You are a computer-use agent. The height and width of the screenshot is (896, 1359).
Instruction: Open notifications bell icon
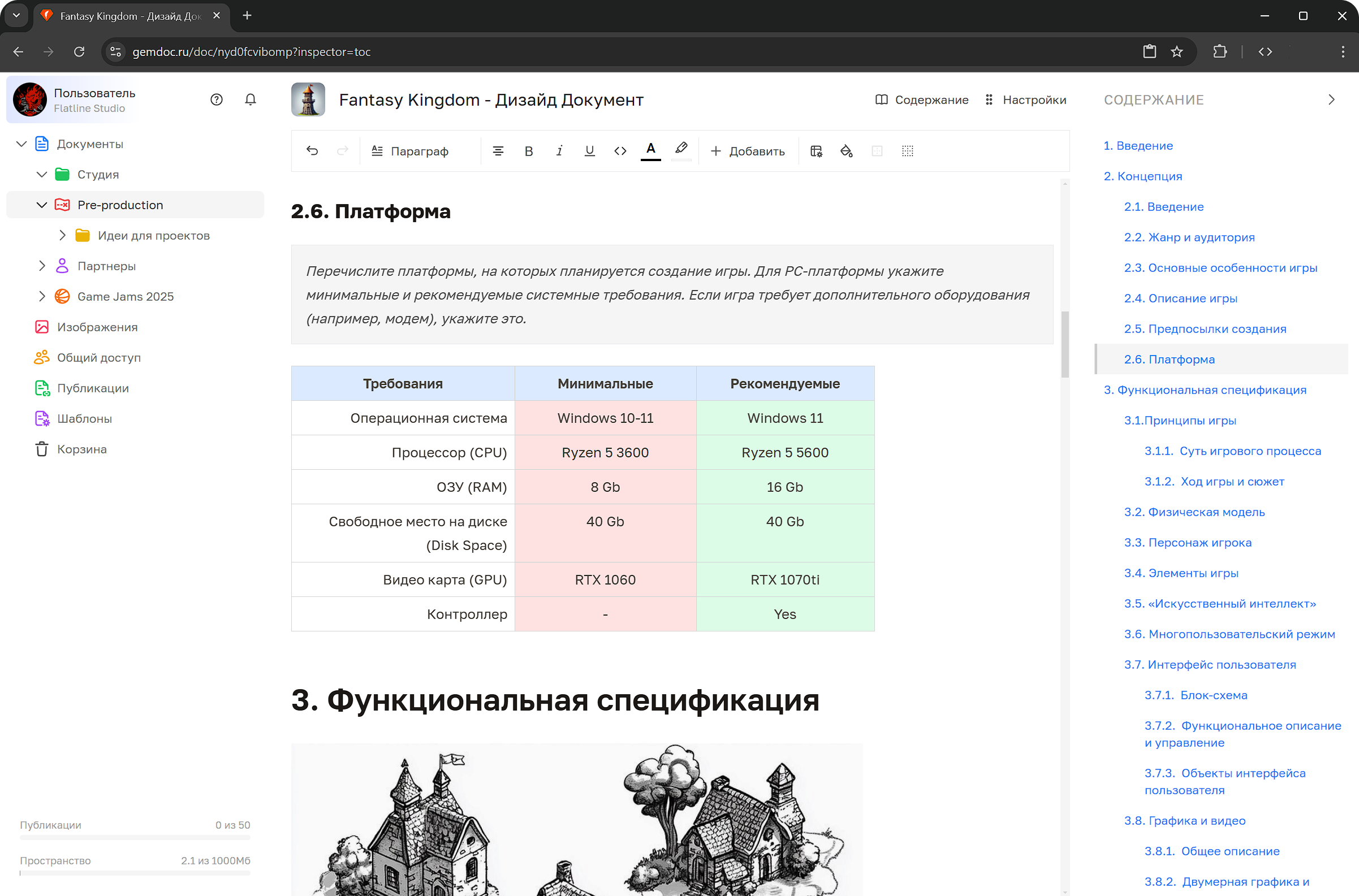click(x=251, y=99)
